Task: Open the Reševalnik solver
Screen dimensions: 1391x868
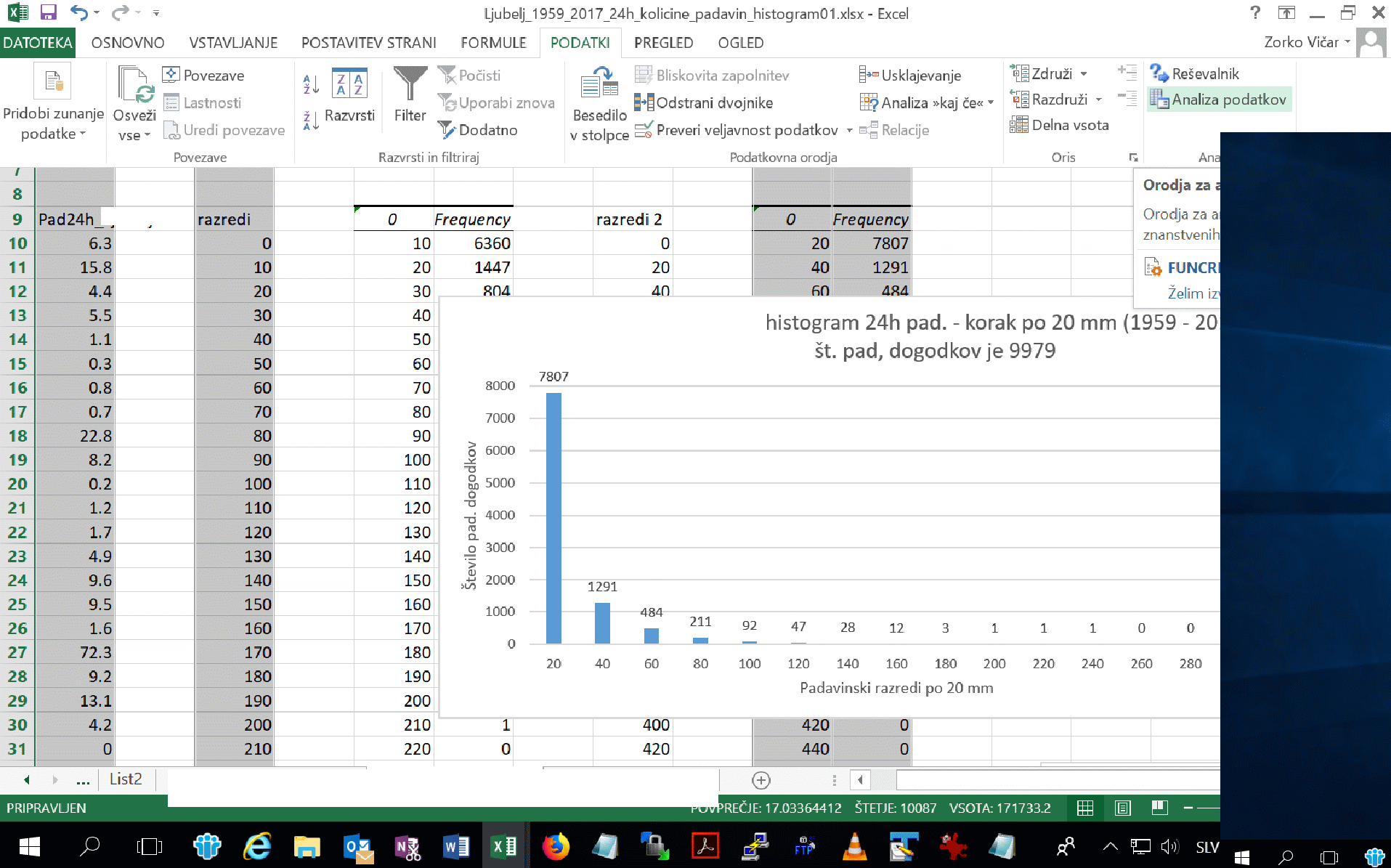Action: tap(1194, 73)
